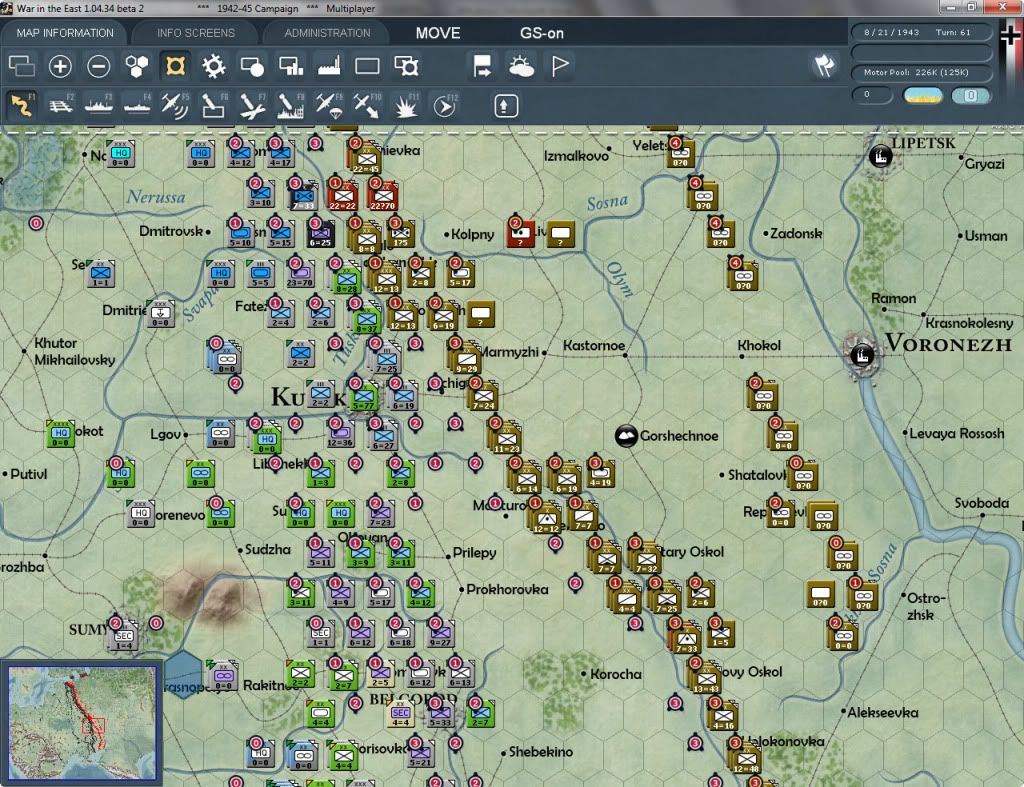Click the MOVE mode label
Viewport: 1024px width, 787px height.
click(438, 33)
